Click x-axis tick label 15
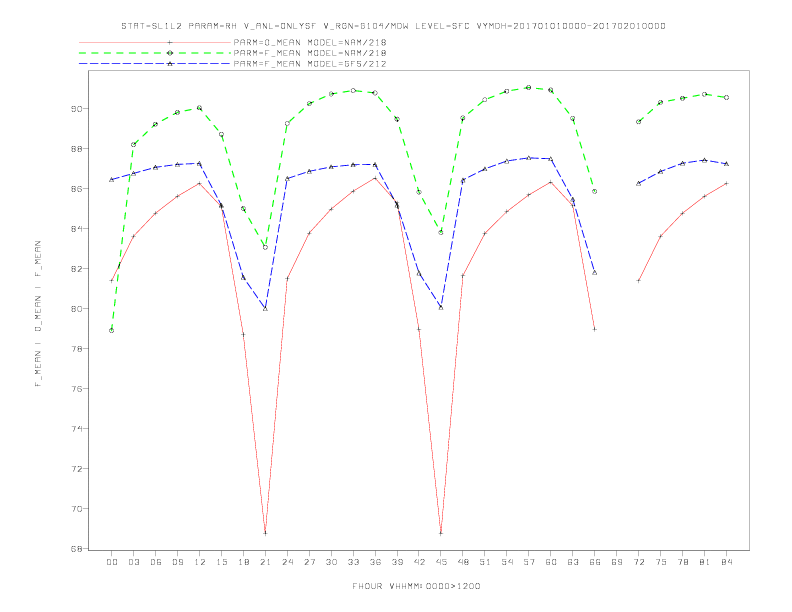 221,562
